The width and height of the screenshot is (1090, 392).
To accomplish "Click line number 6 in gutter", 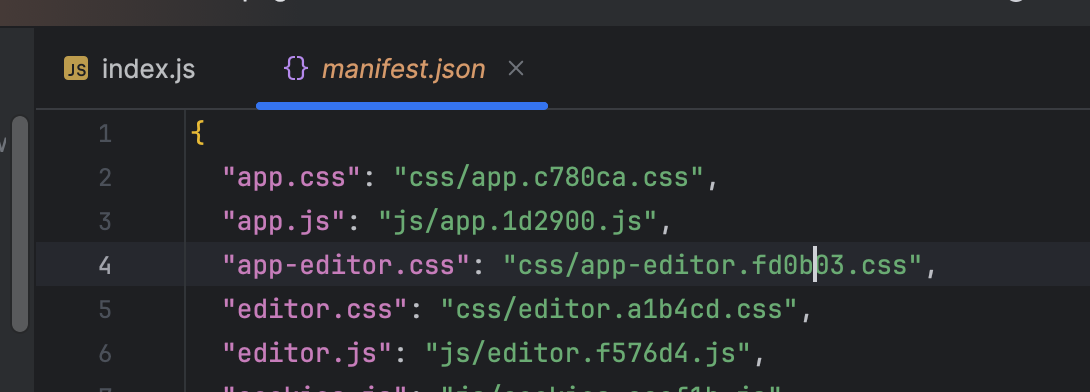I will pyautogui.click(x=105, y=354).
